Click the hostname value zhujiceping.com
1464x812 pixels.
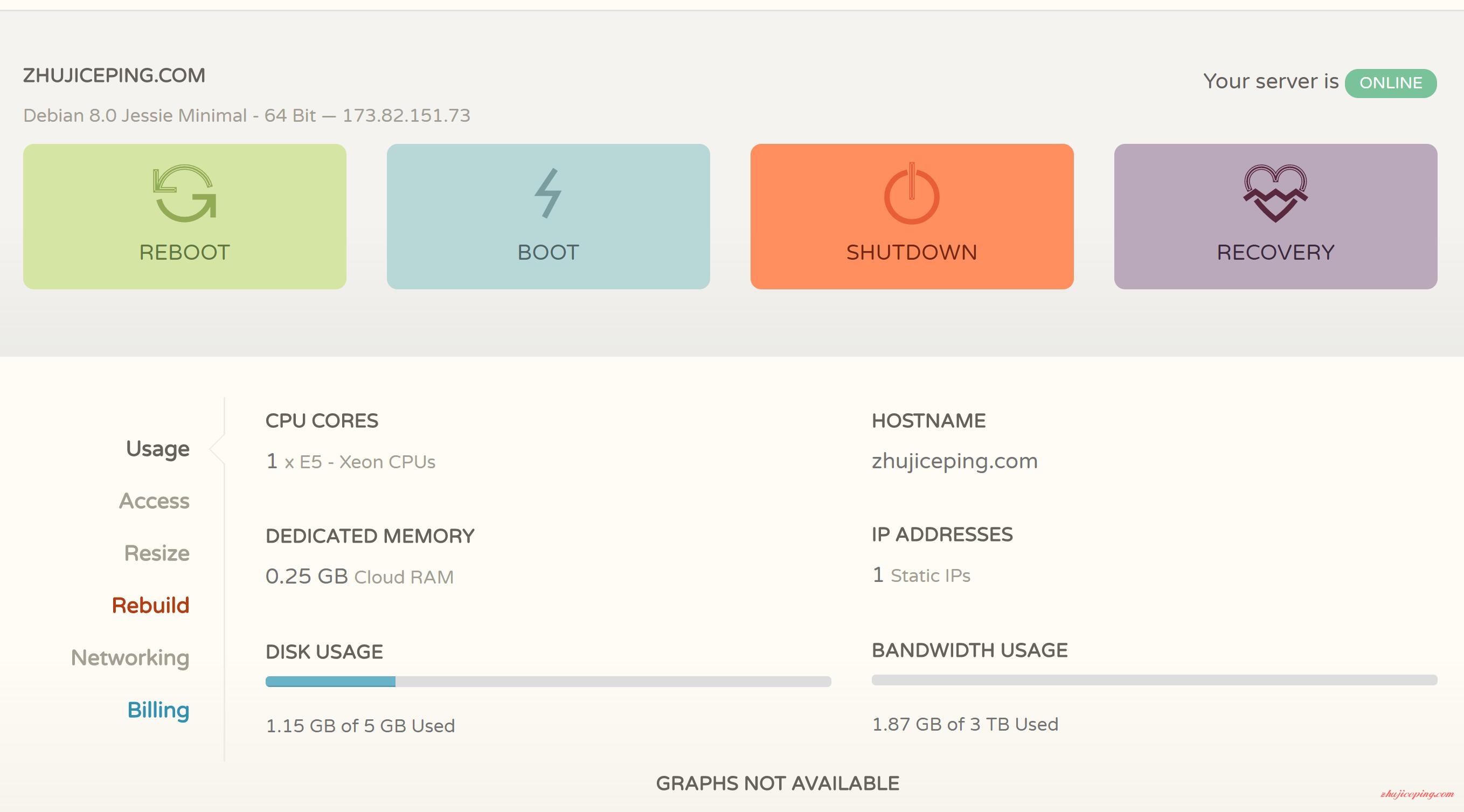point(955,461)
